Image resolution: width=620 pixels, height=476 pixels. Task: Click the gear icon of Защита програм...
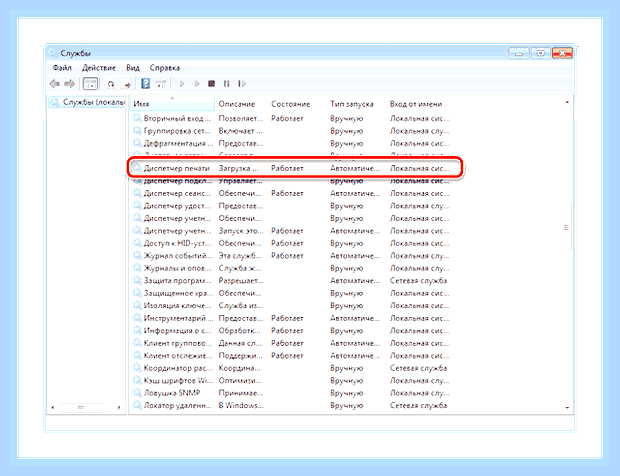[137, 281]
